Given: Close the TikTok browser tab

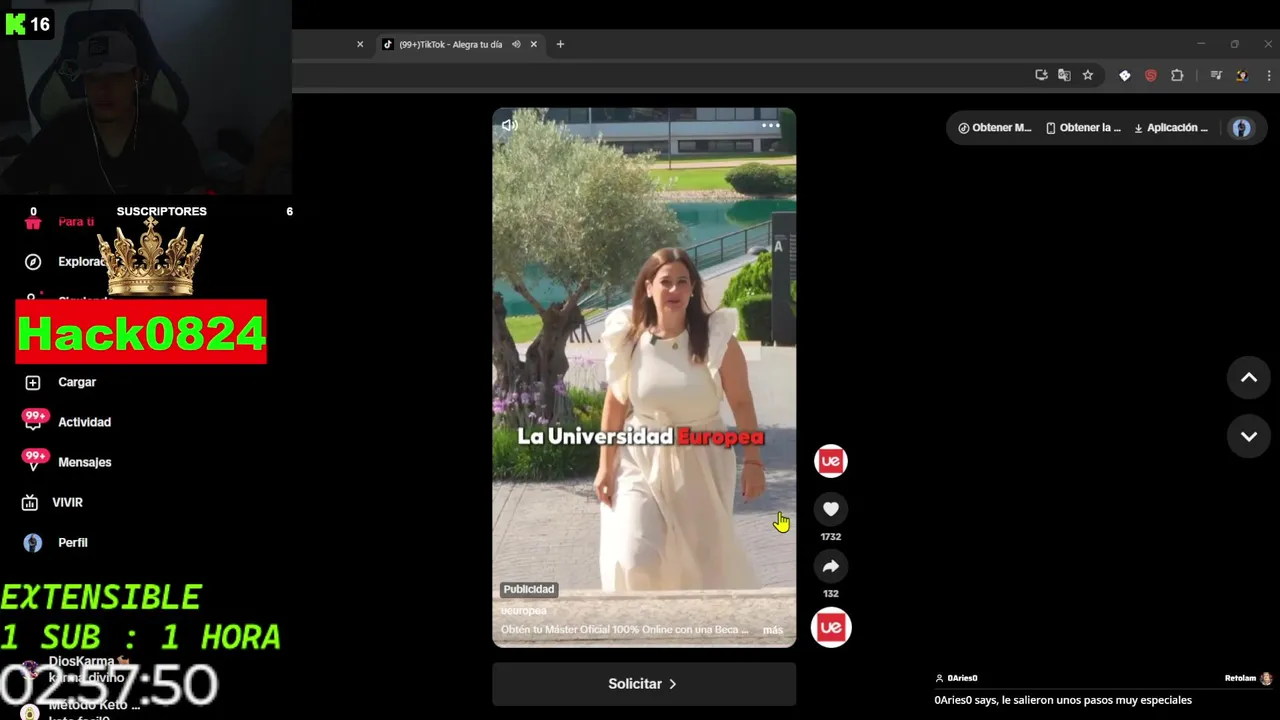Looking at the screenshot, I should pos(534,44).
